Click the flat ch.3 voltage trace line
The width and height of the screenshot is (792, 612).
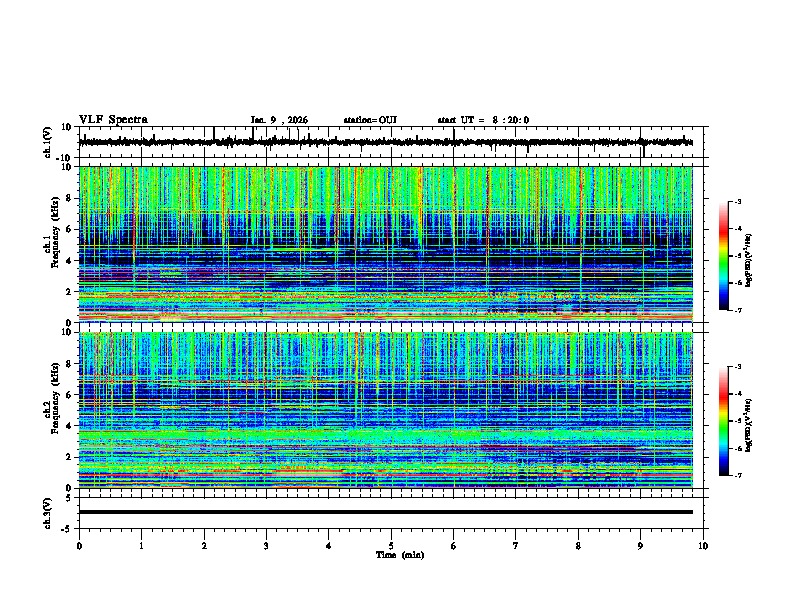(385, 512)
